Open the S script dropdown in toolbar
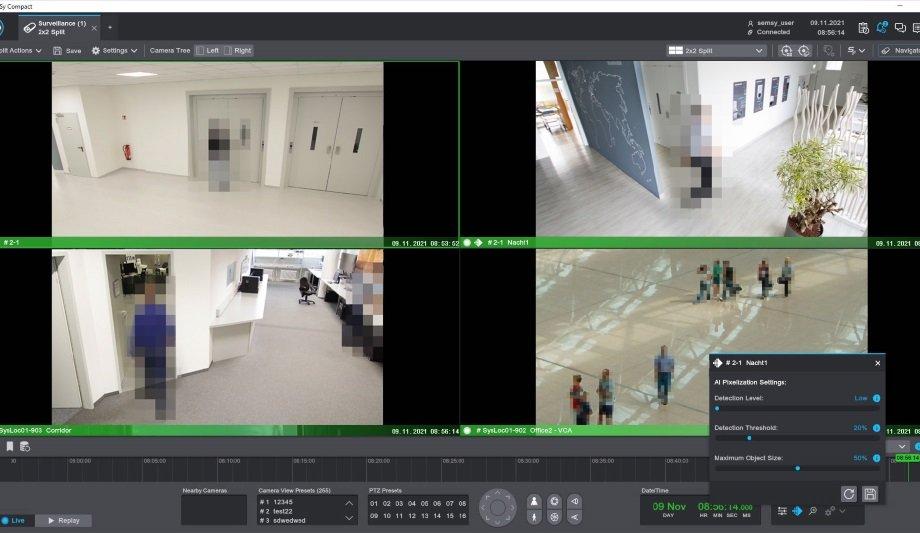This screenshot has width=920, height=533. [x=856, y=51]
